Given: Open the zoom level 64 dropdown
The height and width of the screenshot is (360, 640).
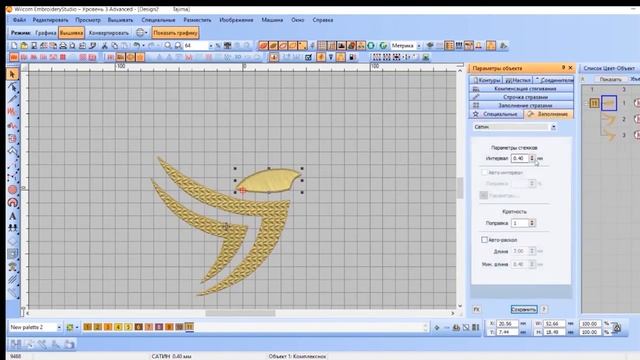Looking at the screenshot, I should click(211, 46).
